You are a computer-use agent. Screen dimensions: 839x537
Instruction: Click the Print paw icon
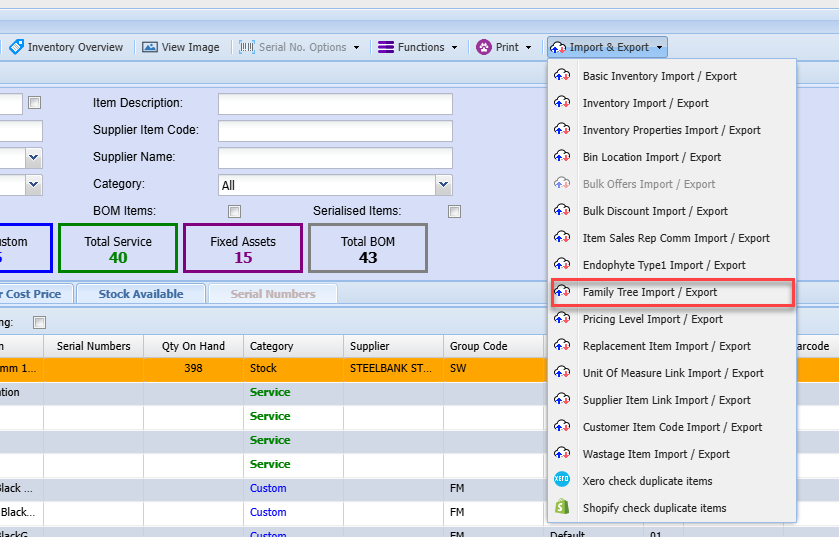tap(484, 47)
